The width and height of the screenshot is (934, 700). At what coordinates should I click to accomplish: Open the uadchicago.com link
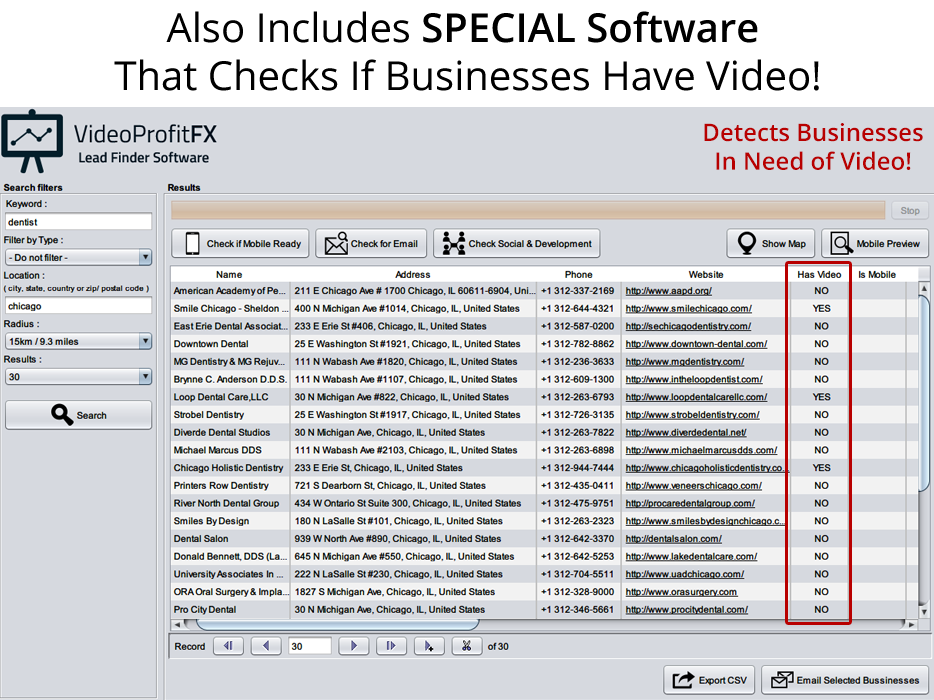click(684, 574)
